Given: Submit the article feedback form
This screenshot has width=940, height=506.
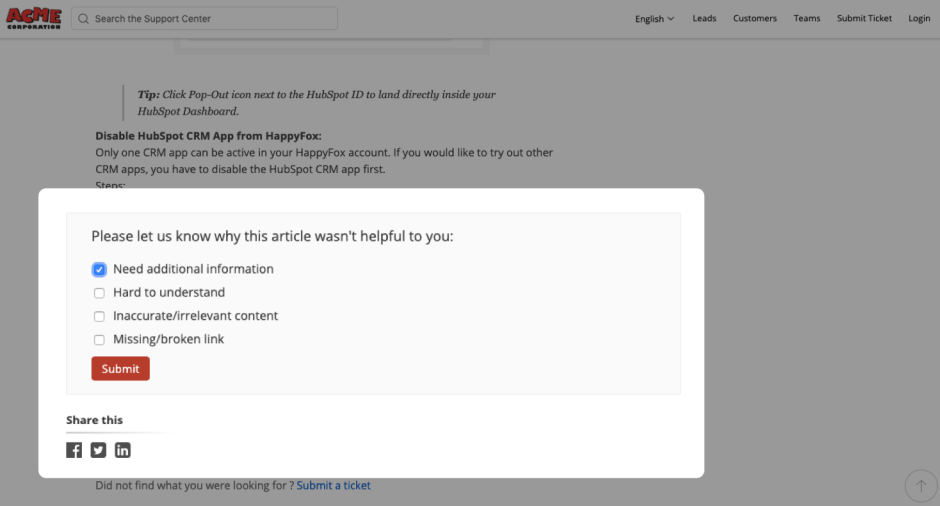Looking at the screenshot, I should pos(120,369).
